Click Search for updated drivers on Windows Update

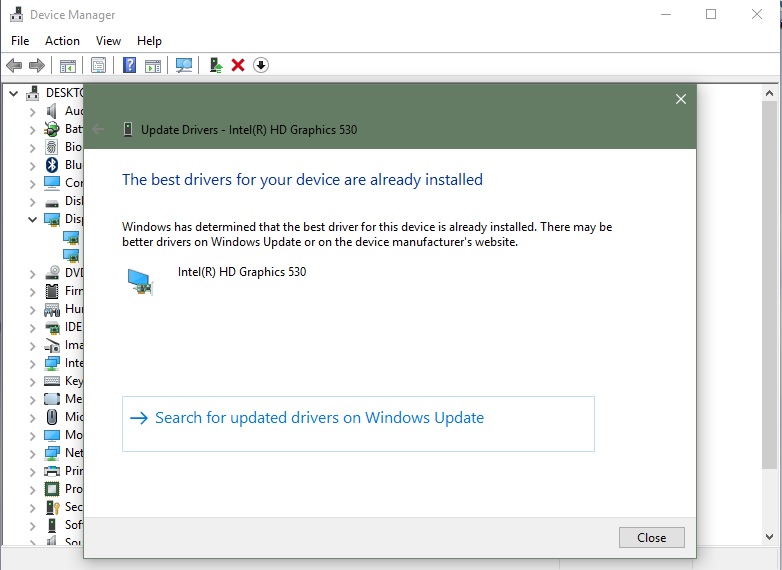click(319, 418)
